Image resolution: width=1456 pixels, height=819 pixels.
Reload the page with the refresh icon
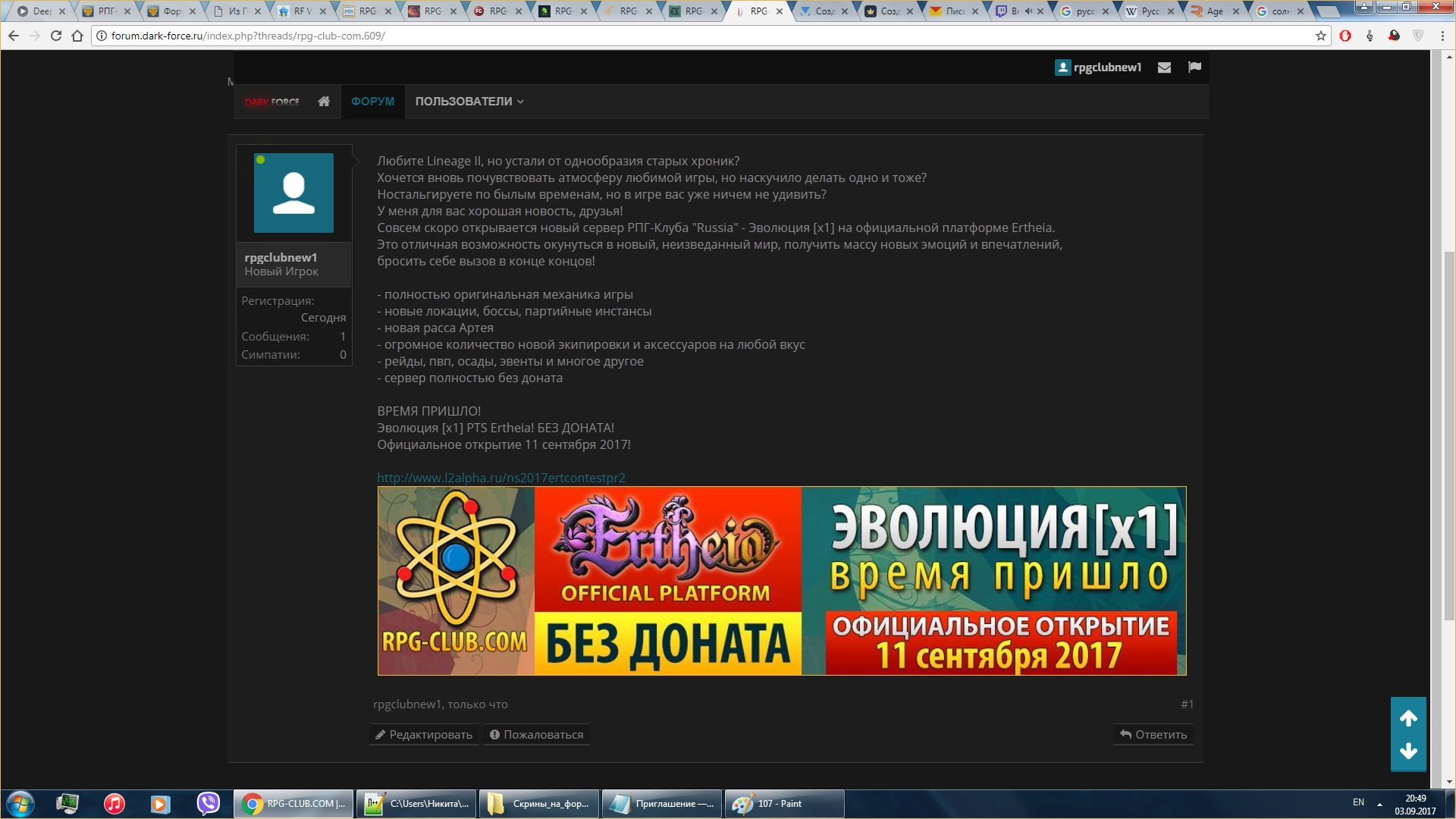(56, 36)
